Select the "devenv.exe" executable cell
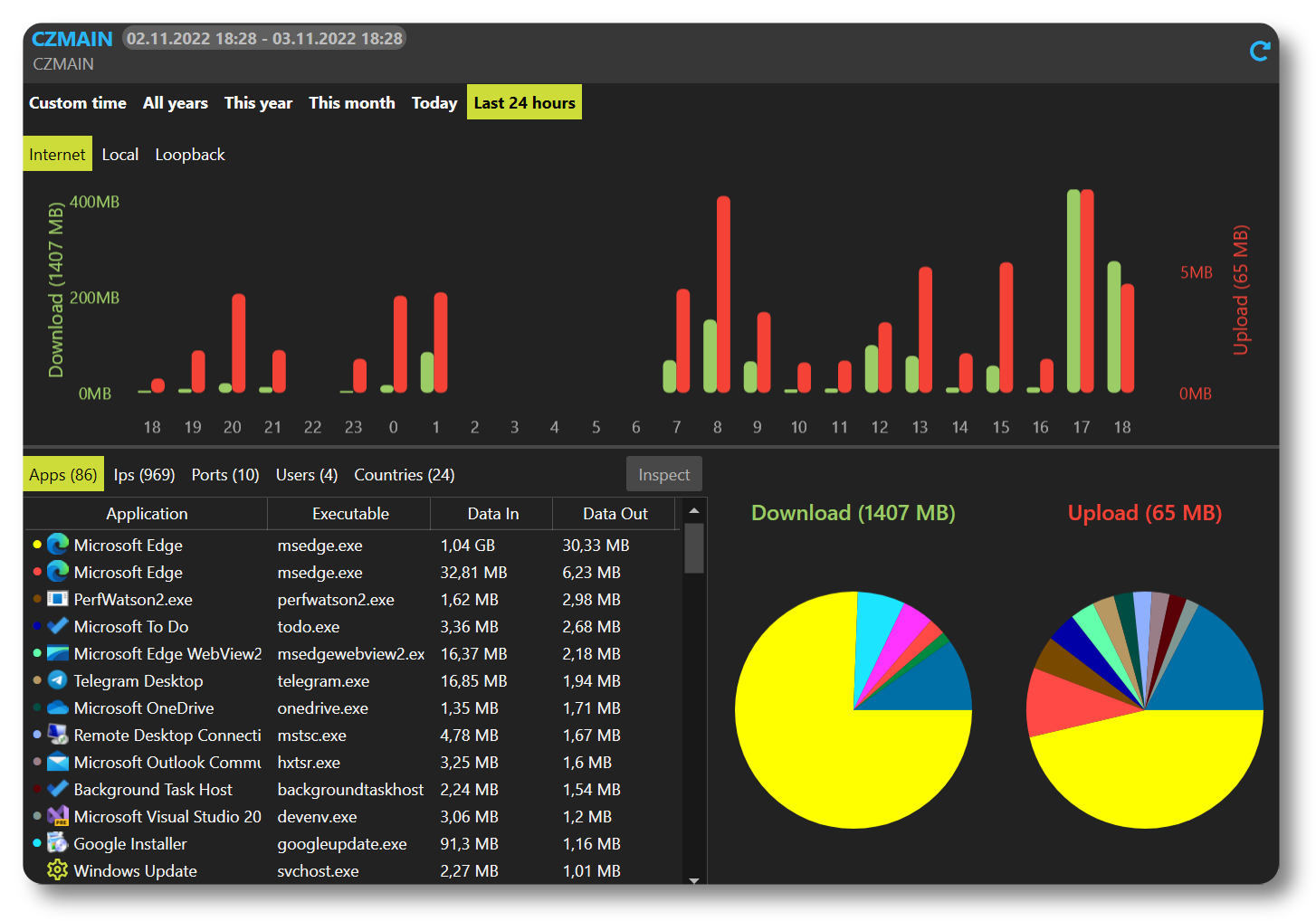Screen dimensions: 1316x921 coord(317,817)
